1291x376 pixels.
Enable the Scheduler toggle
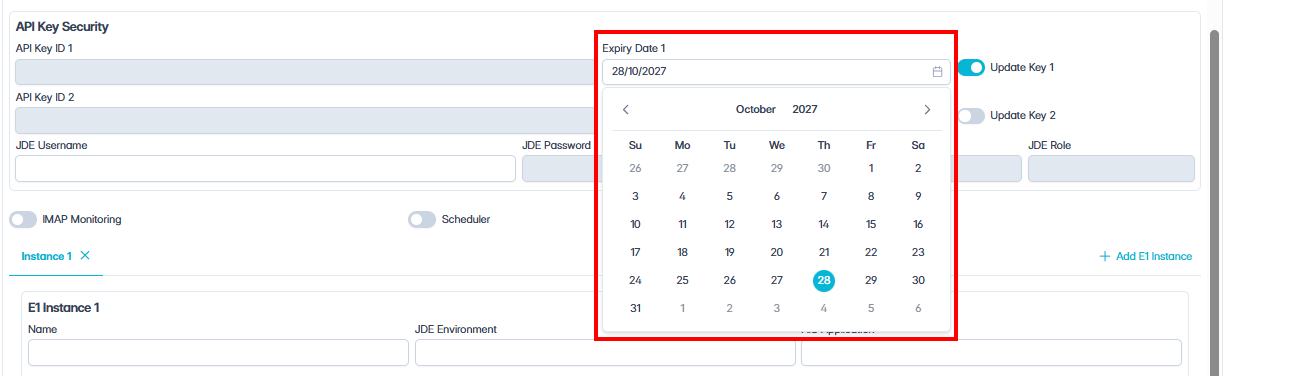(422, 219)
